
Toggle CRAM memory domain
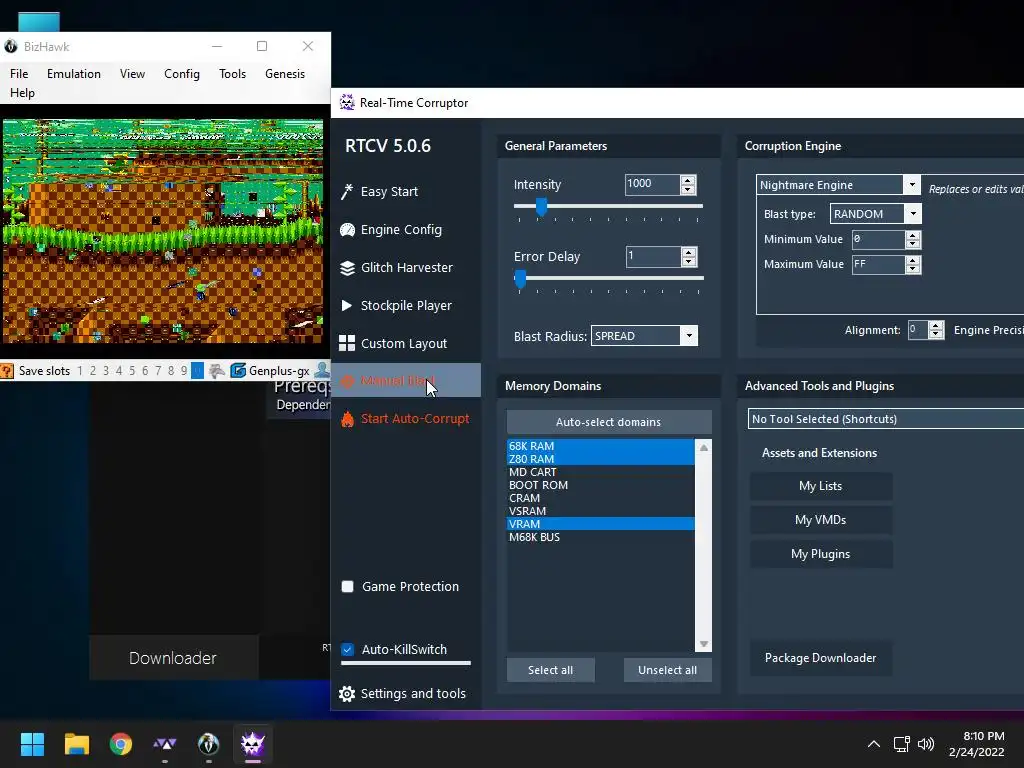pyautogui.click(x=600, y=498)
